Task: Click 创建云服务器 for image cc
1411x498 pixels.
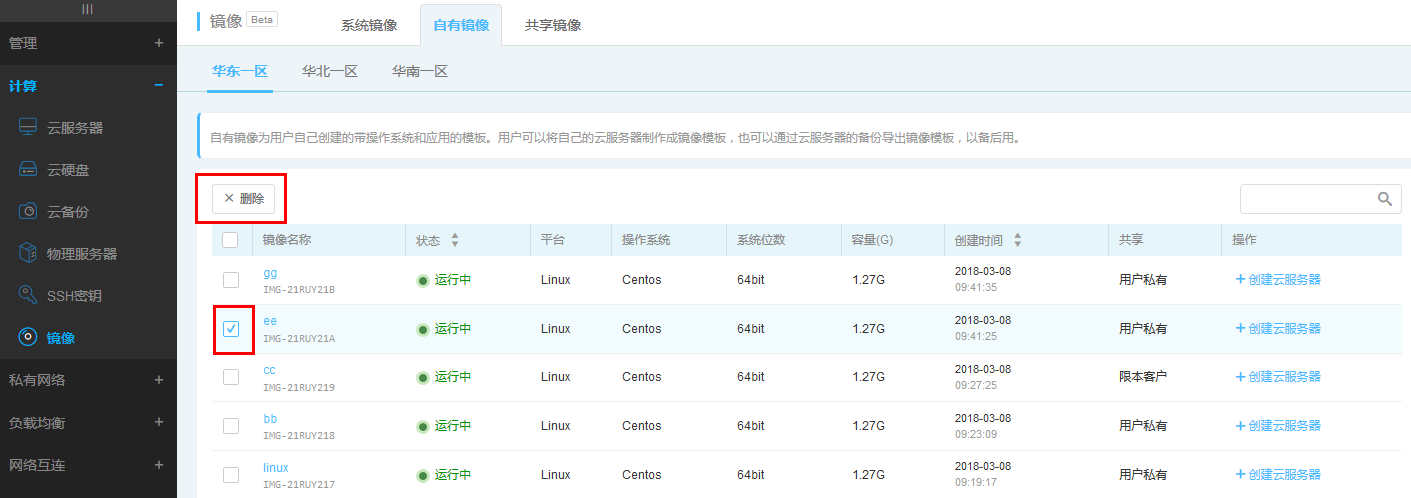Action: [x=1278, y=377]
